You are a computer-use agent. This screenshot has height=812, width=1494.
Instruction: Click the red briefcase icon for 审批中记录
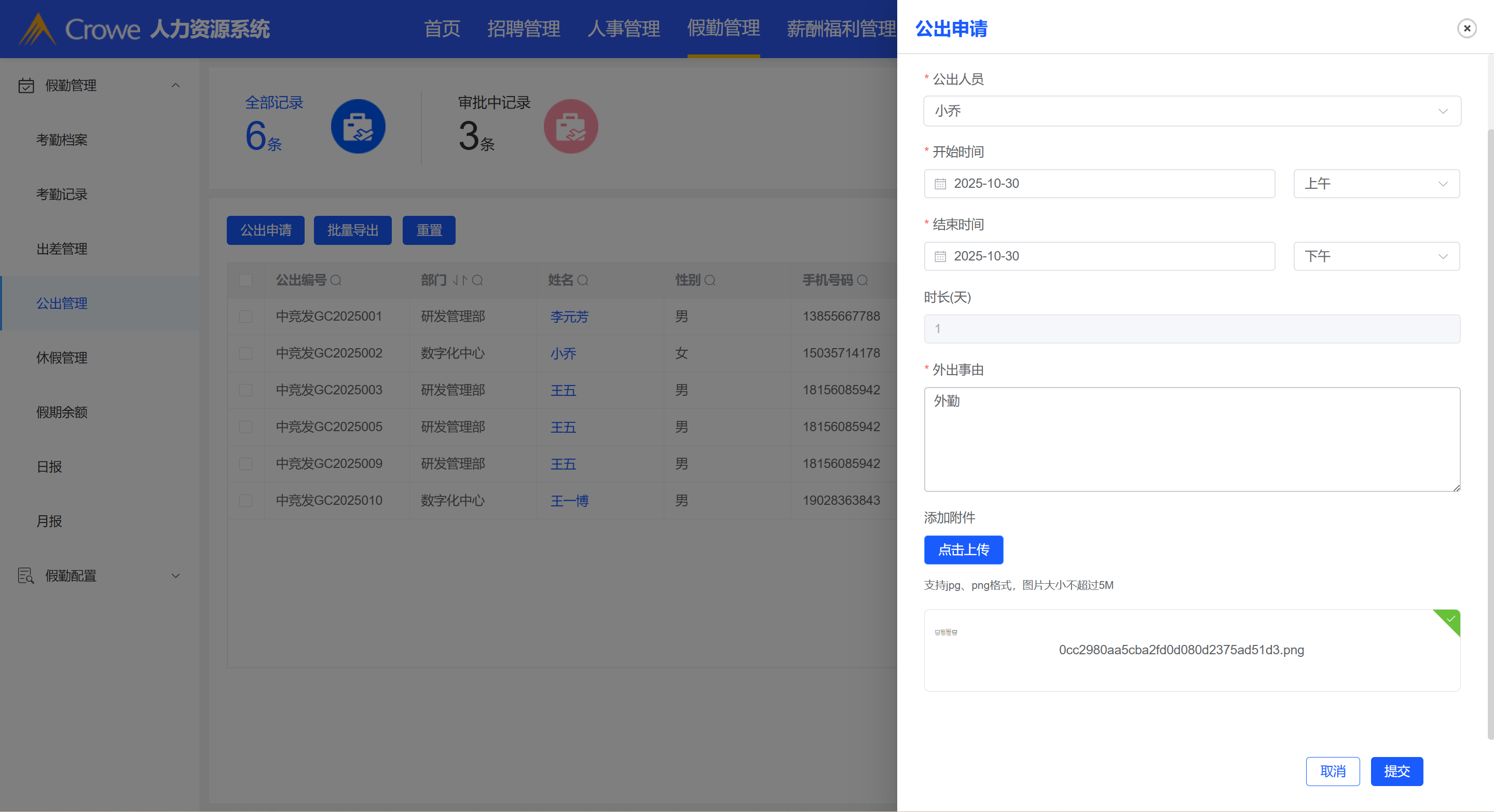pyautogui.click(x=571, y=127)
